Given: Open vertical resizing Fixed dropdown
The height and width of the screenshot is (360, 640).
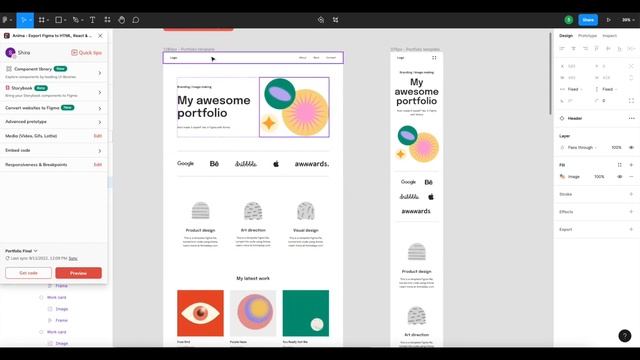Looking at the screenshot, I should 607,89.
